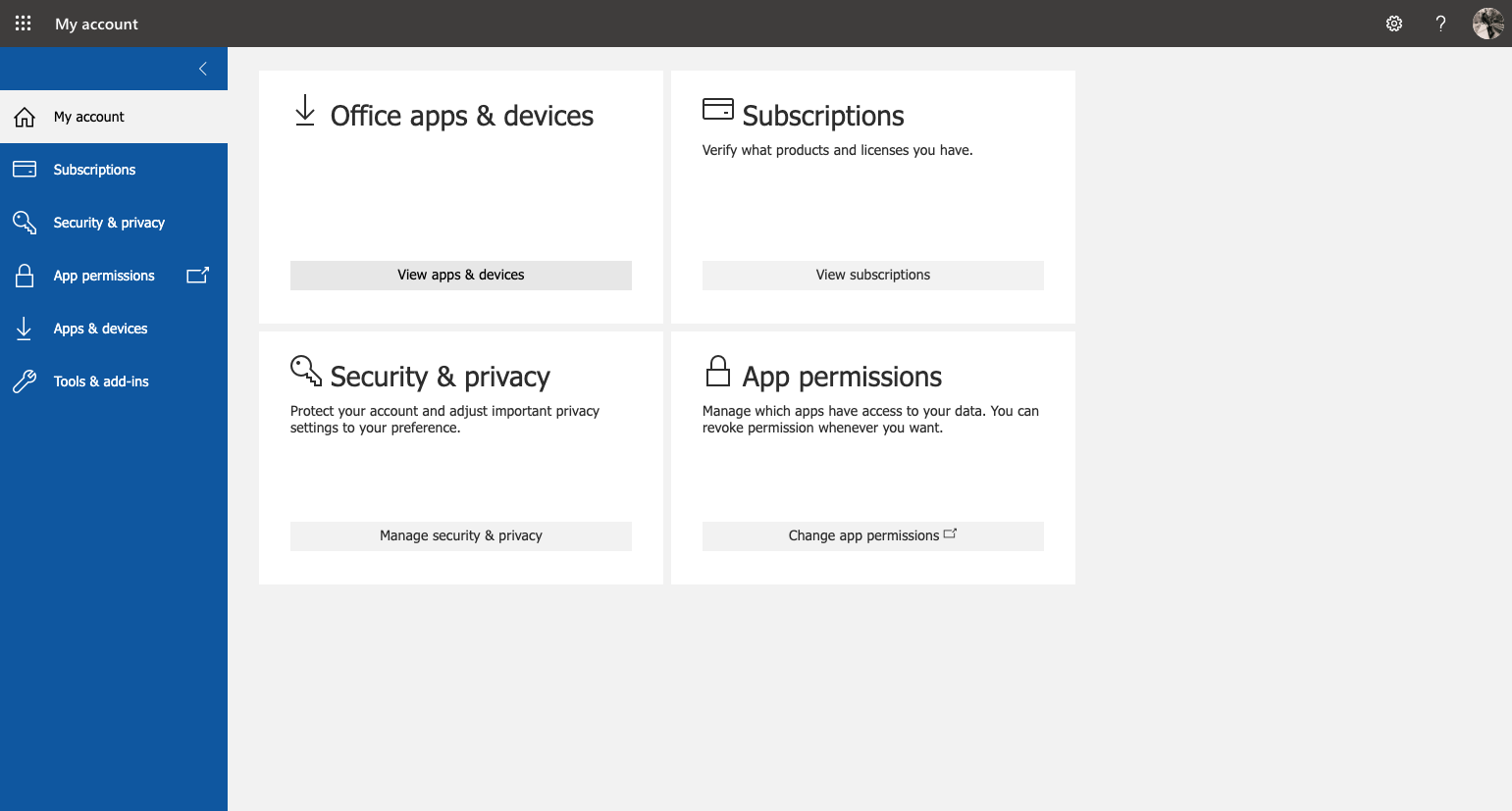Click the lock icon in sidebar
This screenshot has width=1512, height=811.
click(25, 276)
